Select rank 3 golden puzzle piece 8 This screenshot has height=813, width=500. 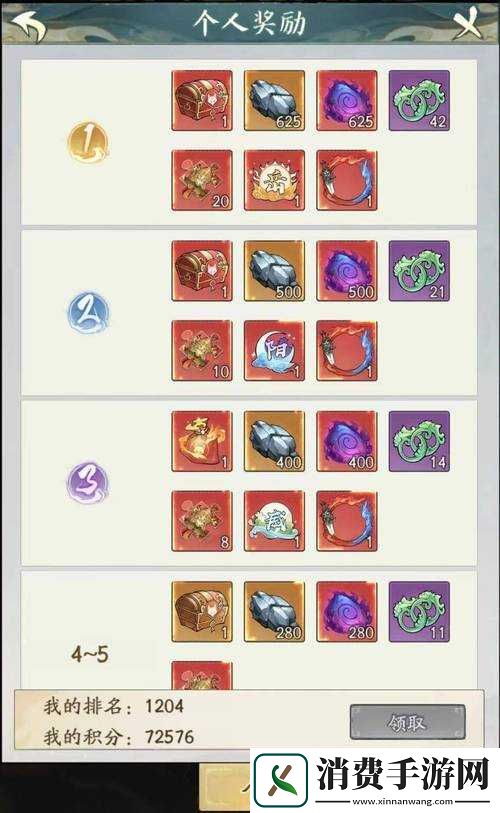202,521
